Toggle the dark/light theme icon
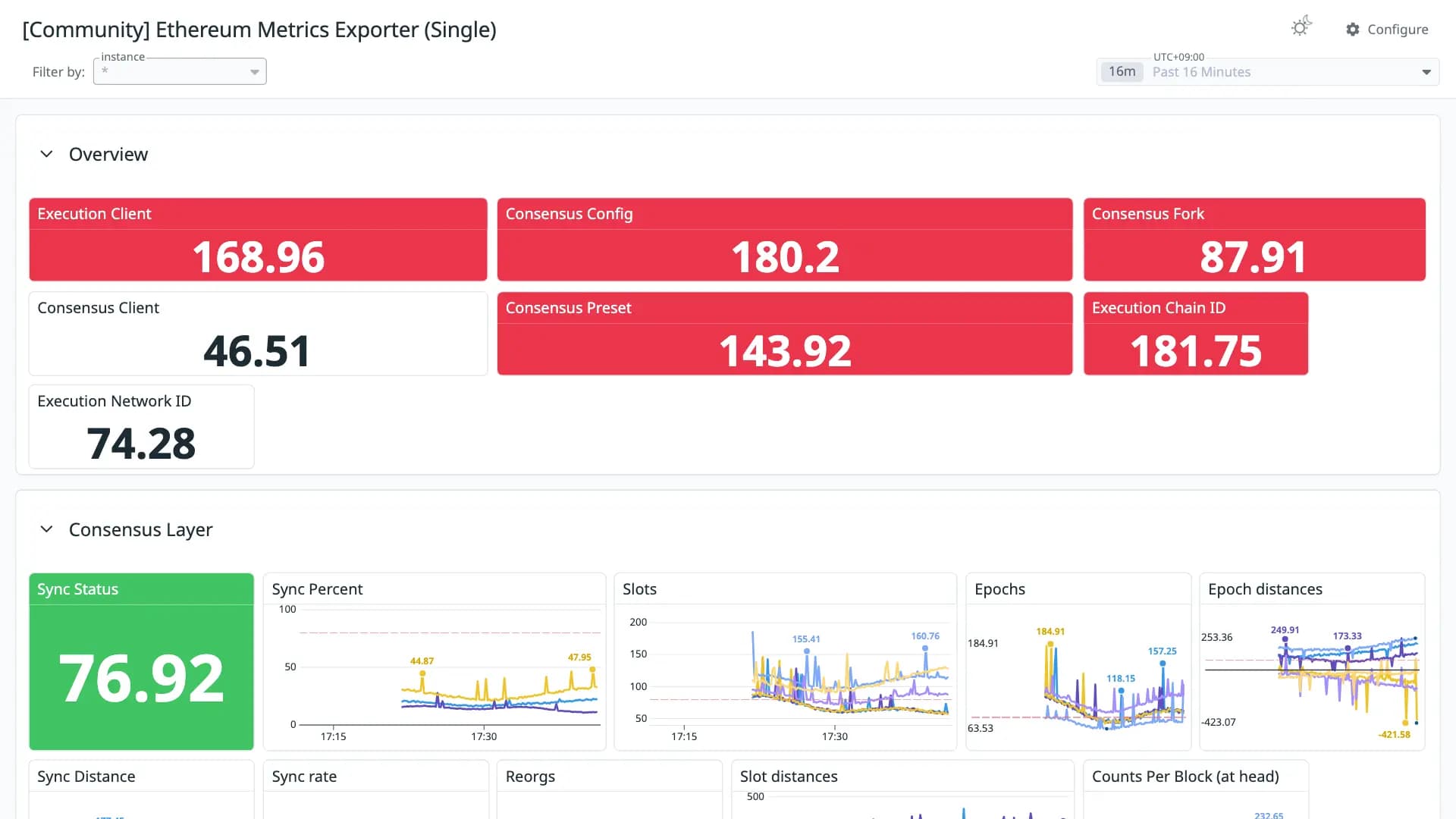The image size is (1456, 819). [x=1301, y=27]
